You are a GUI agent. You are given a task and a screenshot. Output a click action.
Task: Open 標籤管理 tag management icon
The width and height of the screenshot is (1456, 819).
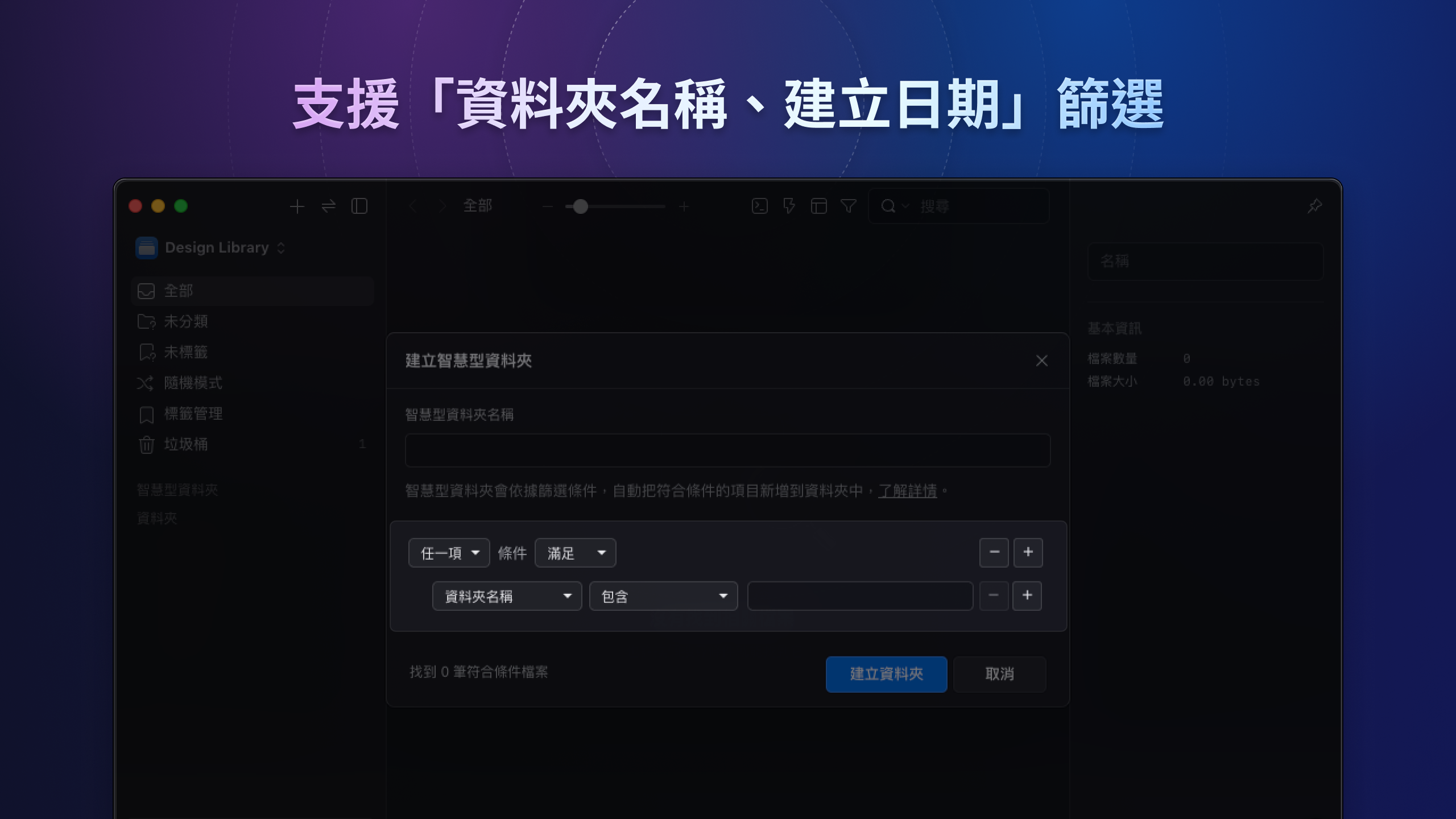click(146, 414)
